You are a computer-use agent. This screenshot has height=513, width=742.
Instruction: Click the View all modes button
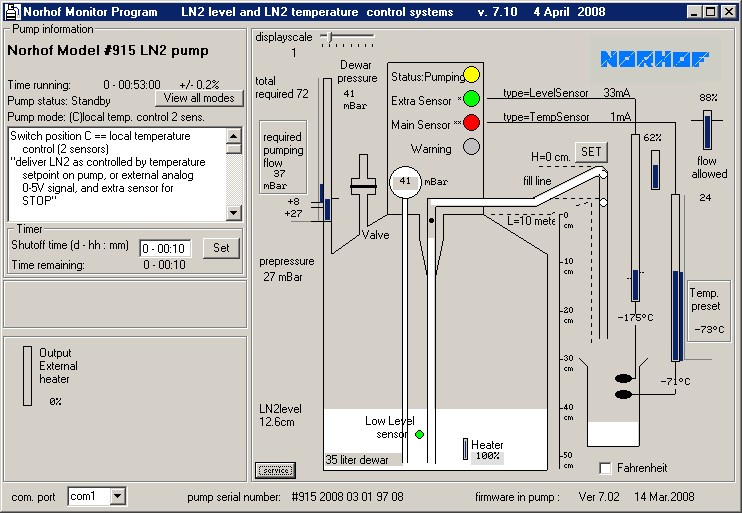[x=199, y=98]
